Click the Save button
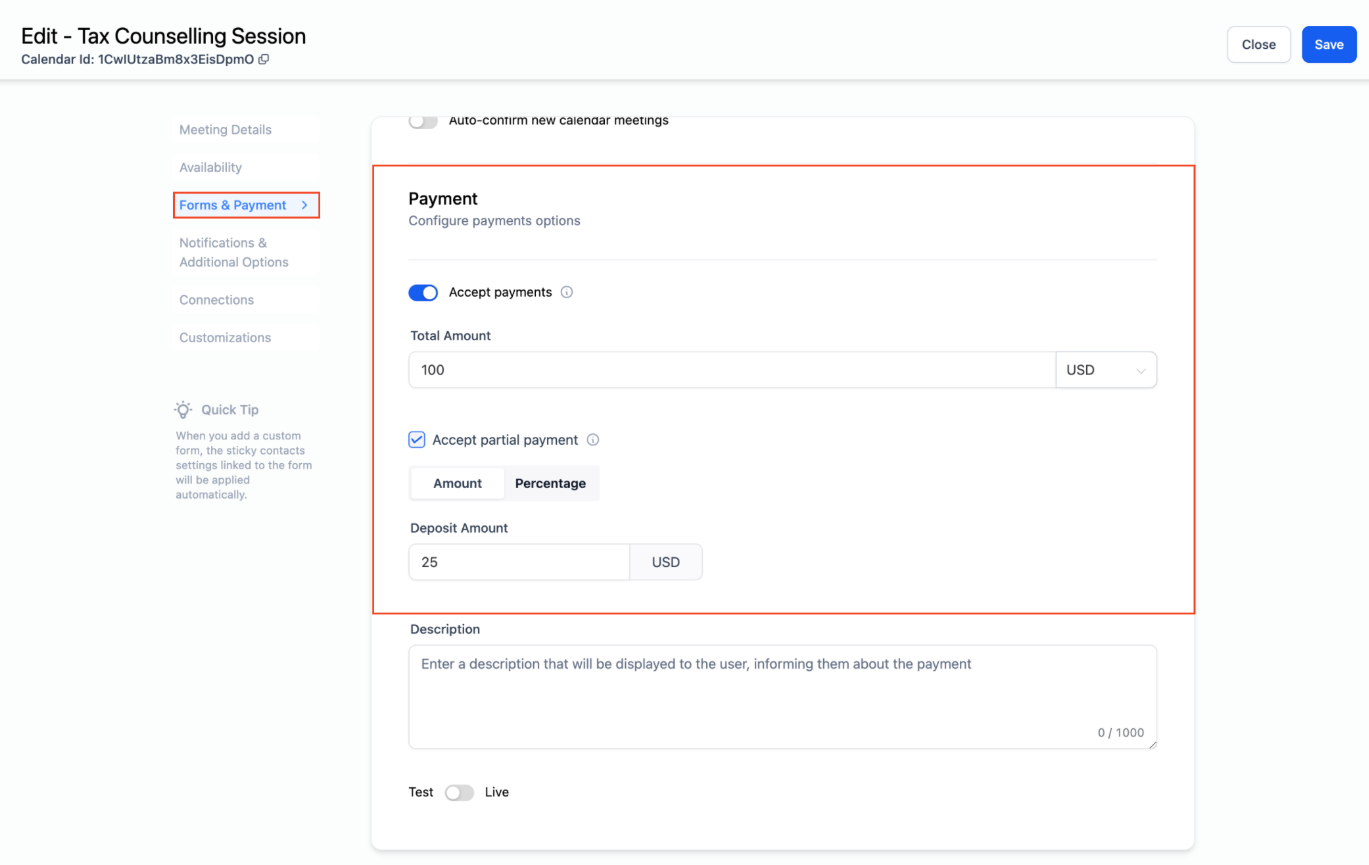 point(1329,45)
